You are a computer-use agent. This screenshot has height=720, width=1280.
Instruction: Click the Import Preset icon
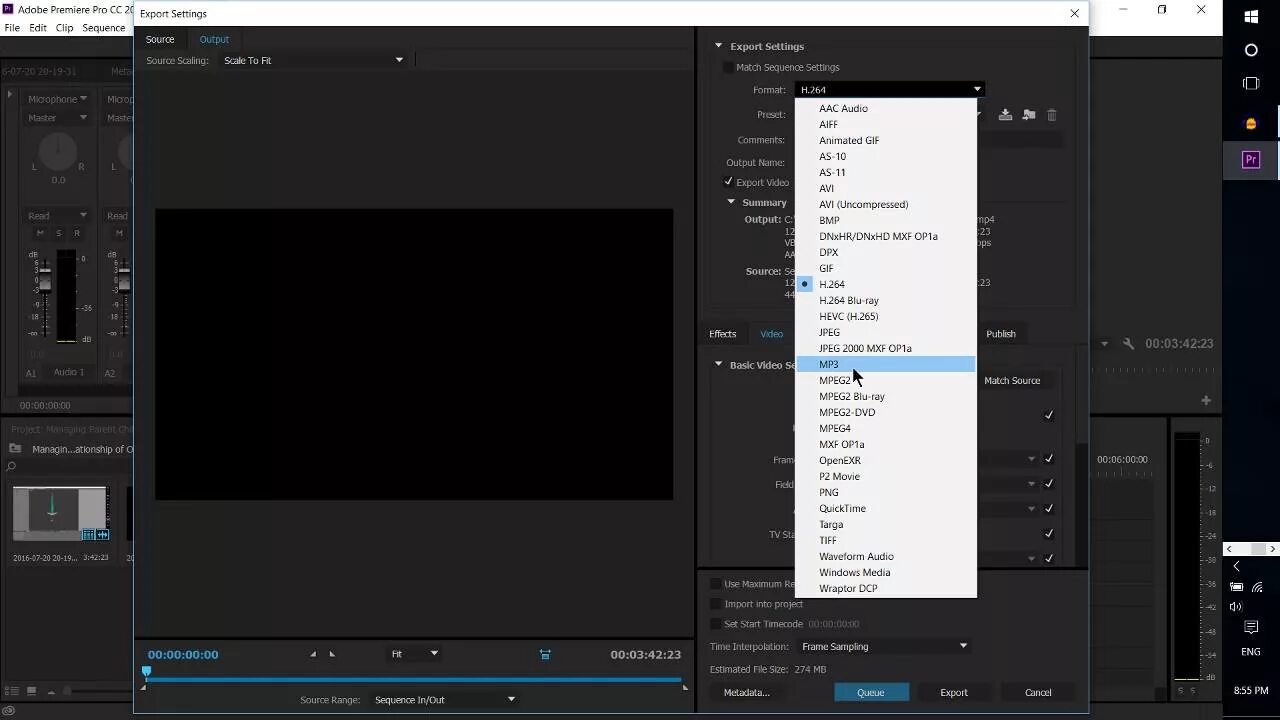coord(1028,115)
